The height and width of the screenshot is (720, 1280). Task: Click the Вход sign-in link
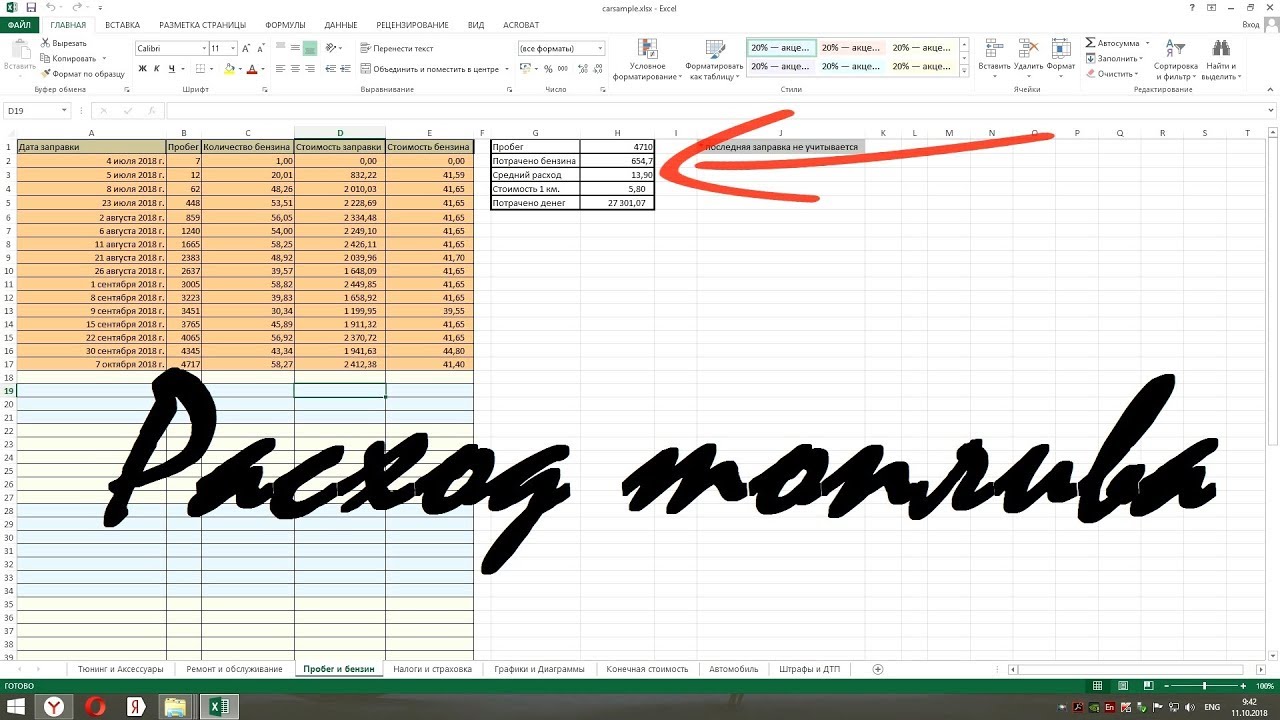point(1250,24)
